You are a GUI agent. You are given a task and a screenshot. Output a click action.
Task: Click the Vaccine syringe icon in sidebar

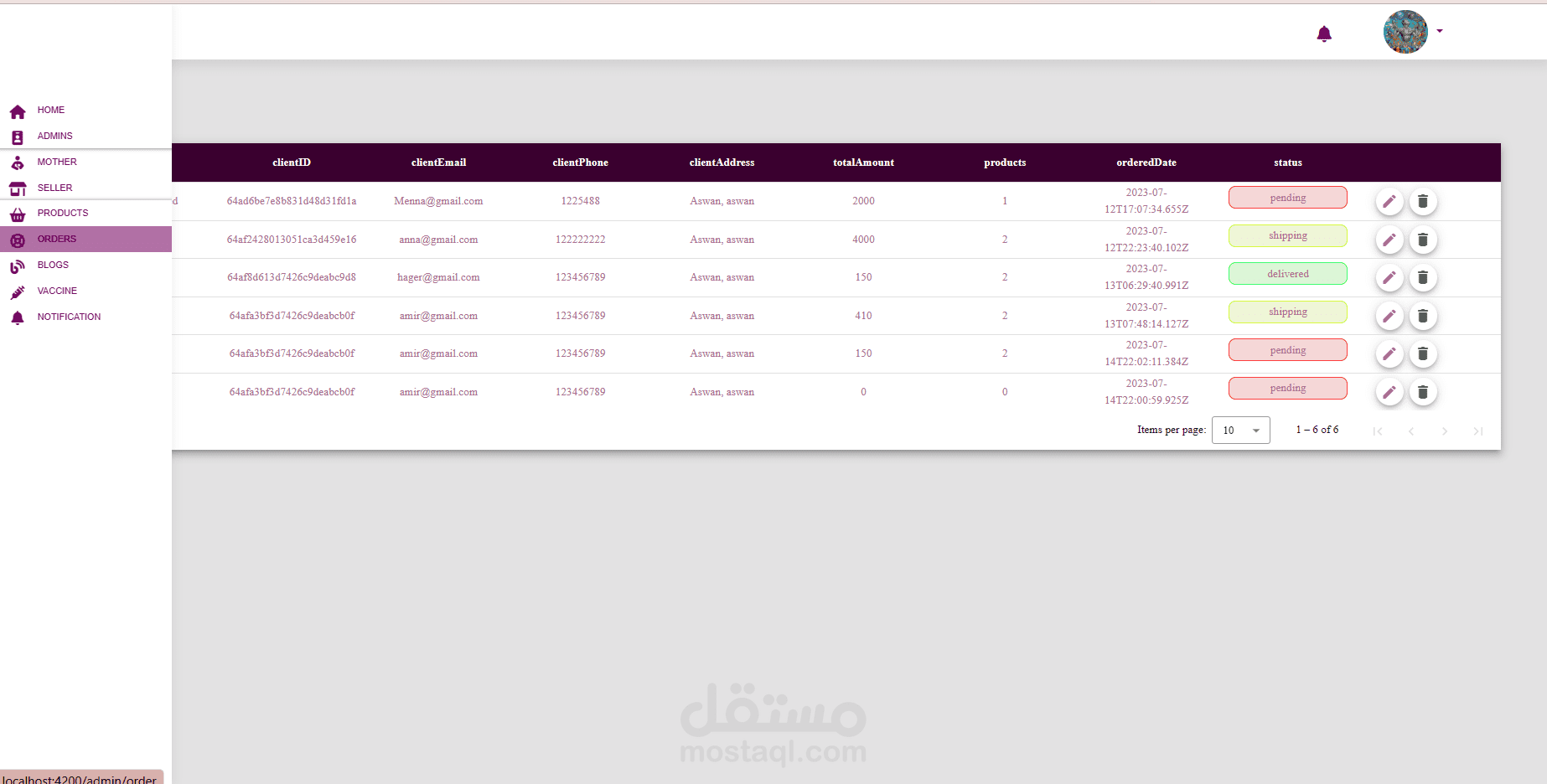[x=18, y=292]
